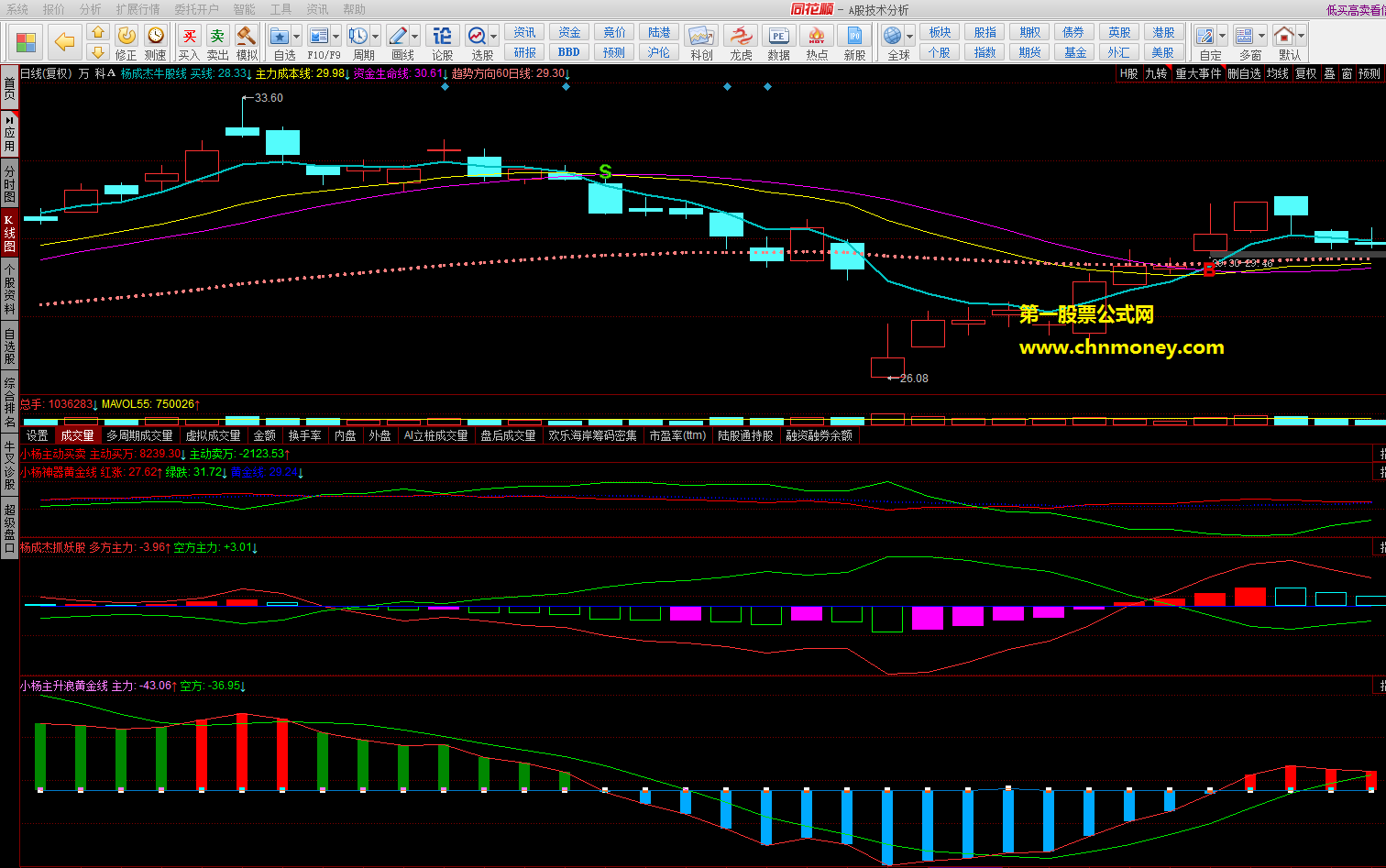Open the 低买高卖 purple link
The image size is (1386, 868).
1356,10
